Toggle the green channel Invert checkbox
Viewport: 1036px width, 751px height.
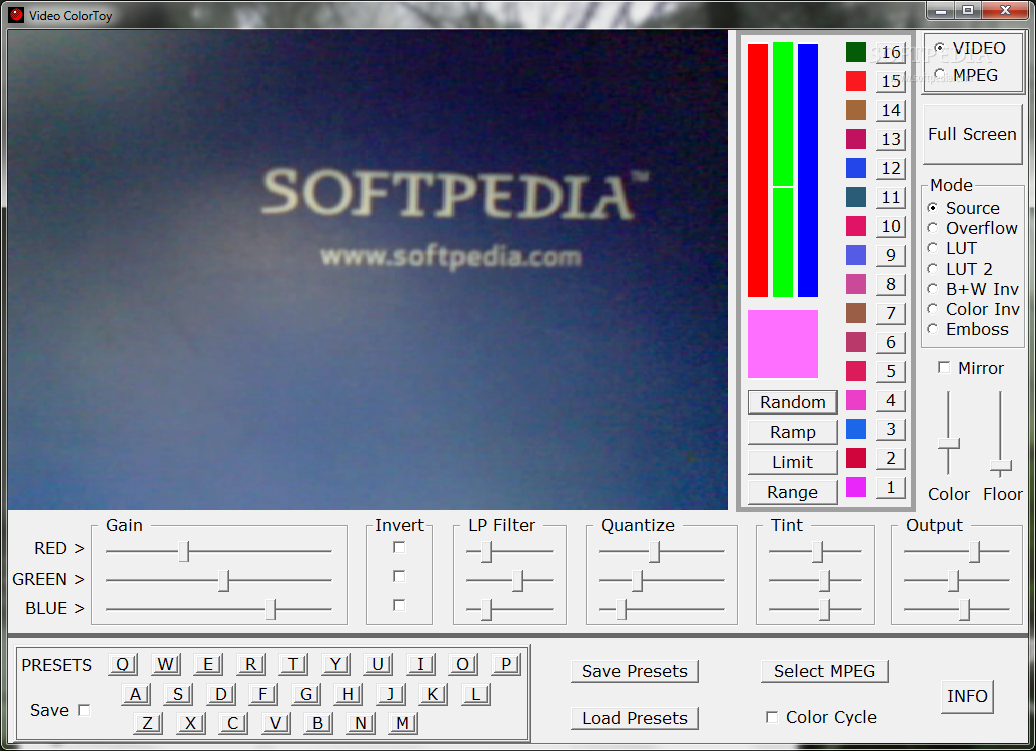coord(398,576)
